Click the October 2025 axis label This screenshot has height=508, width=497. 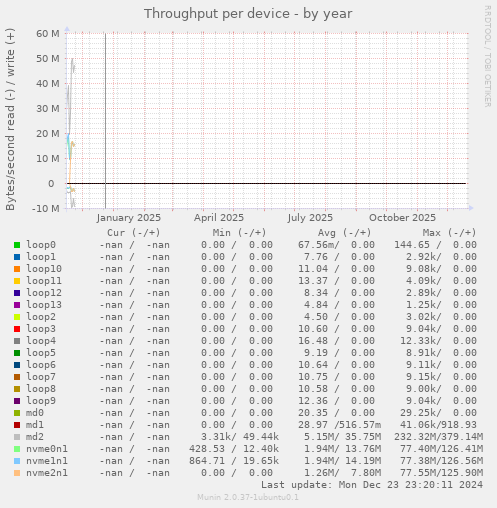[402, 218]
